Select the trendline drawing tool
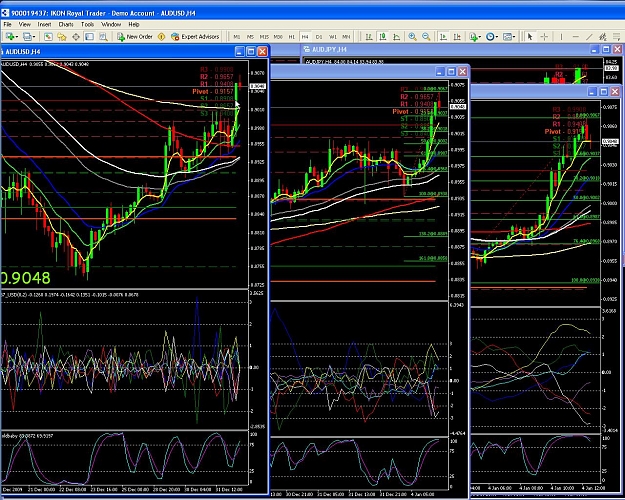Viewport: 625px width, 500px height. 589,37
